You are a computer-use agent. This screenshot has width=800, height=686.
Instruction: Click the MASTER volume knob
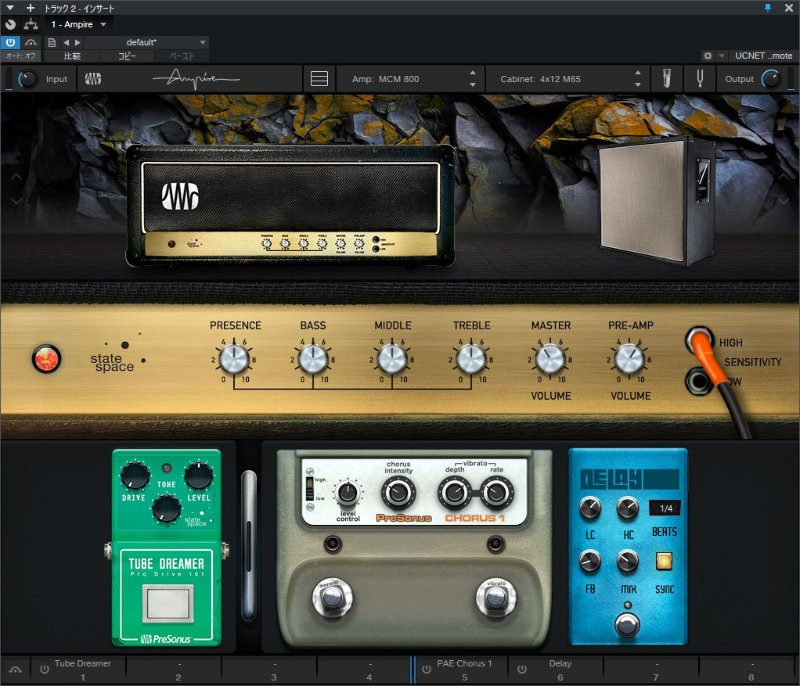coord(550,359)
